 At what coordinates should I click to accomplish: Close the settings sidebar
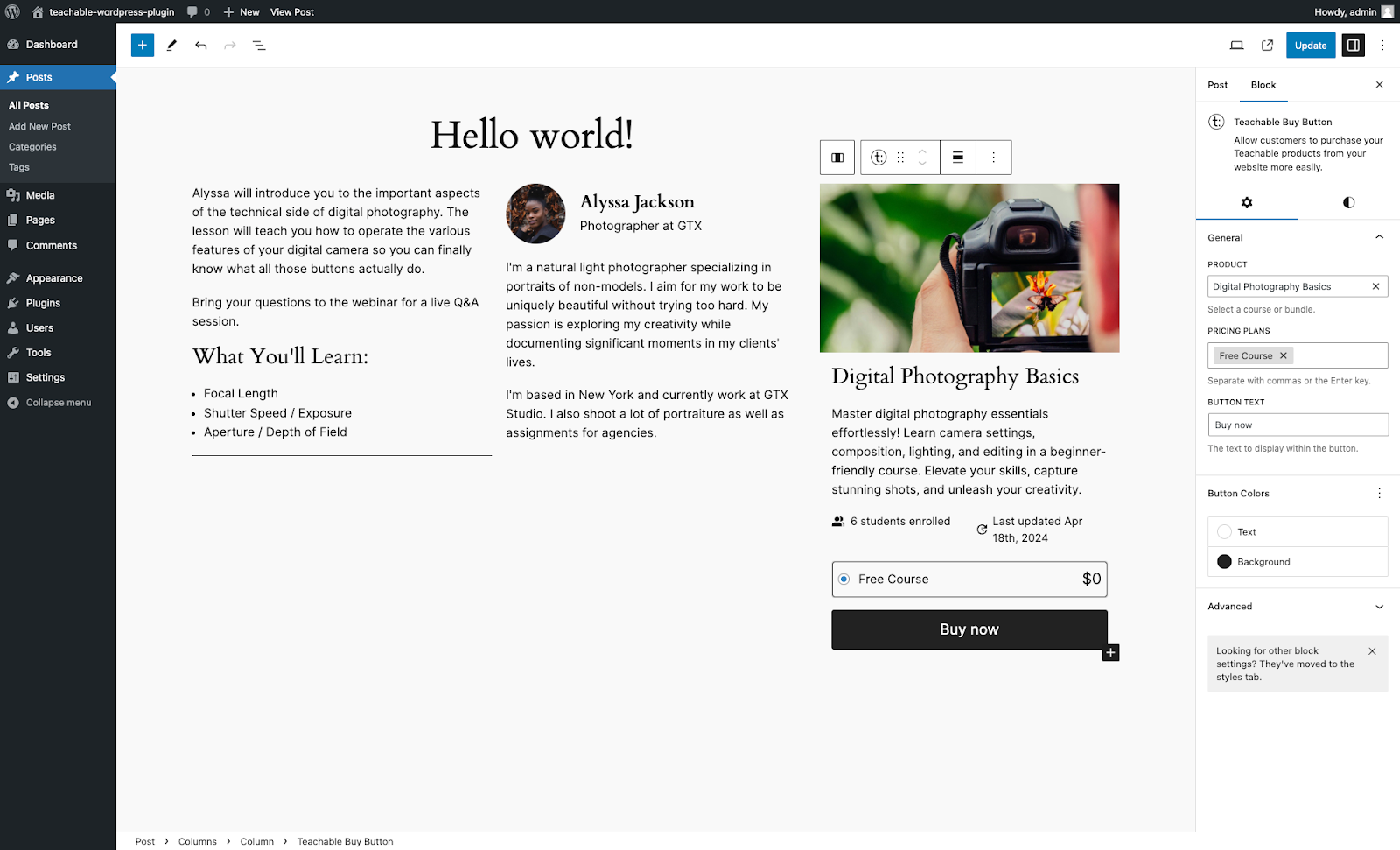click(x=1380, y=85)
